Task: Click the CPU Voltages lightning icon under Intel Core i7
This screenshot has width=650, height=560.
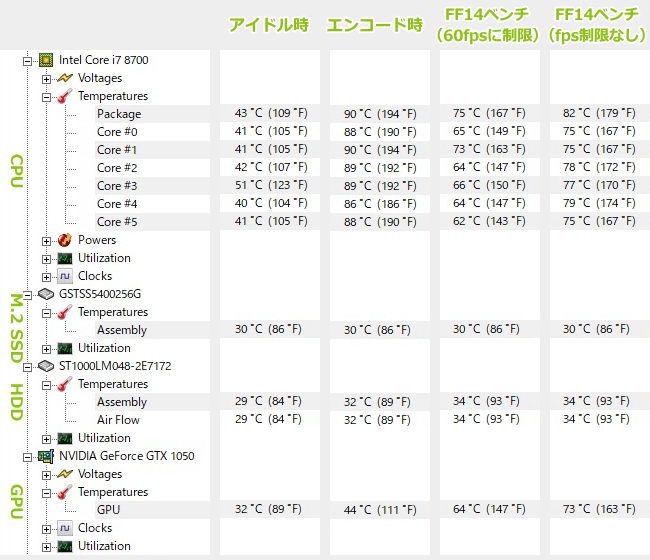Action: 65,78
